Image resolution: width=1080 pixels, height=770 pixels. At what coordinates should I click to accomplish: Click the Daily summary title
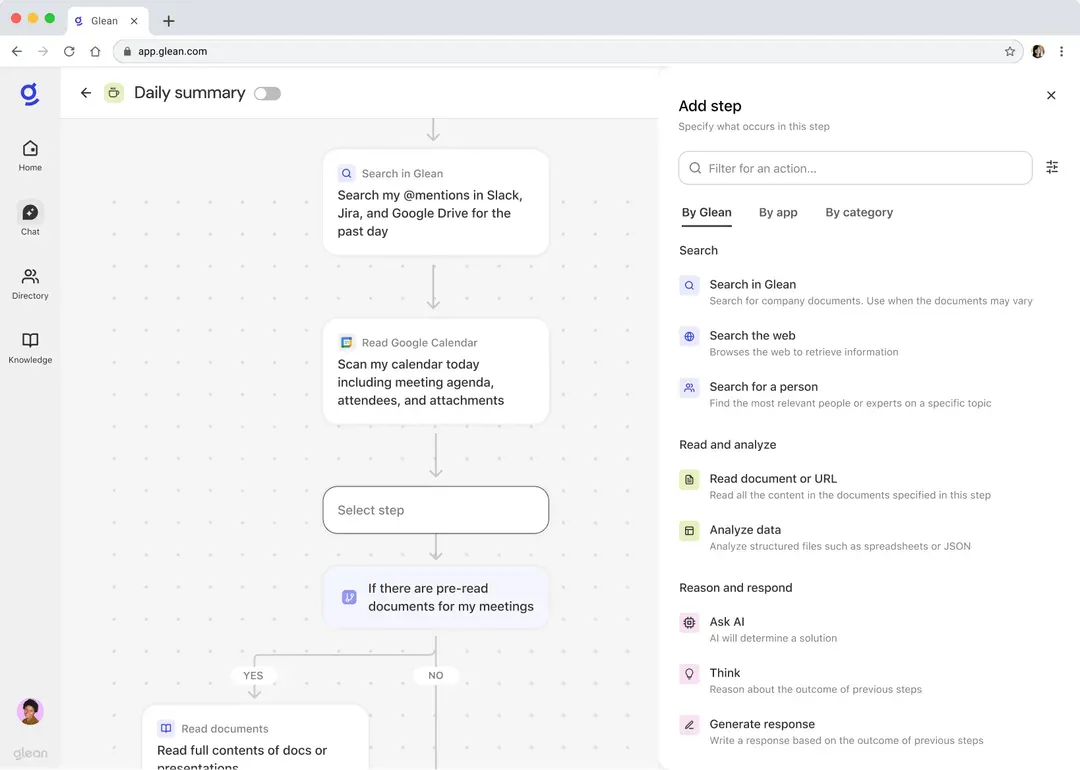[189, 93]
